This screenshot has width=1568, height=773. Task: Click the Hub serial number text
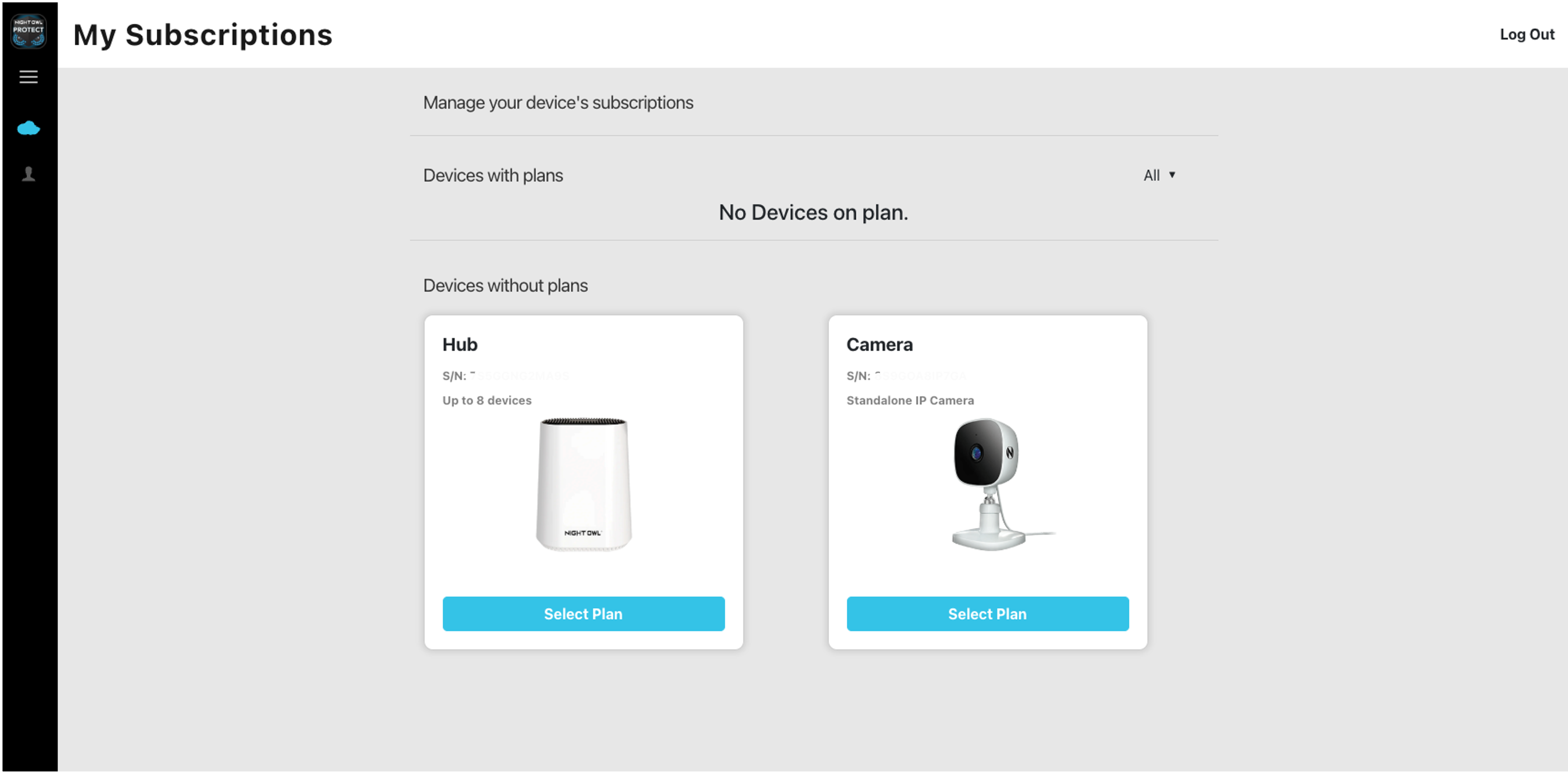pyautogui.click(x=505, y=376)
